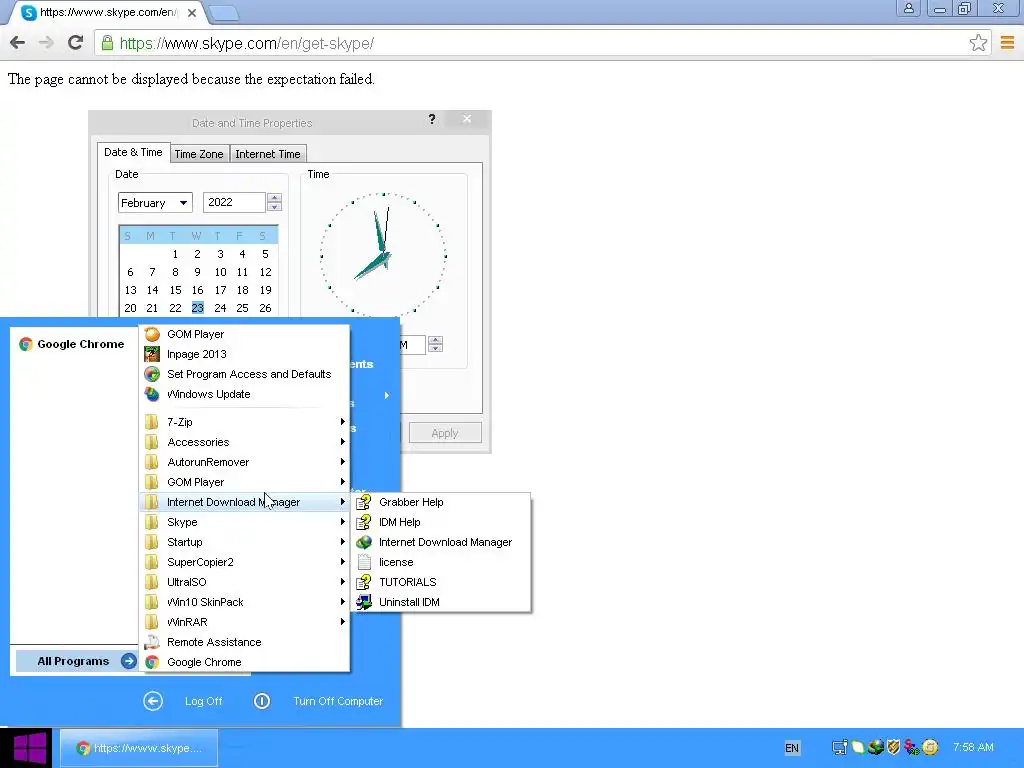This screenshot has height=768, width=1024.
Task: Open the February month dropdown
Action: pos(155,202)
